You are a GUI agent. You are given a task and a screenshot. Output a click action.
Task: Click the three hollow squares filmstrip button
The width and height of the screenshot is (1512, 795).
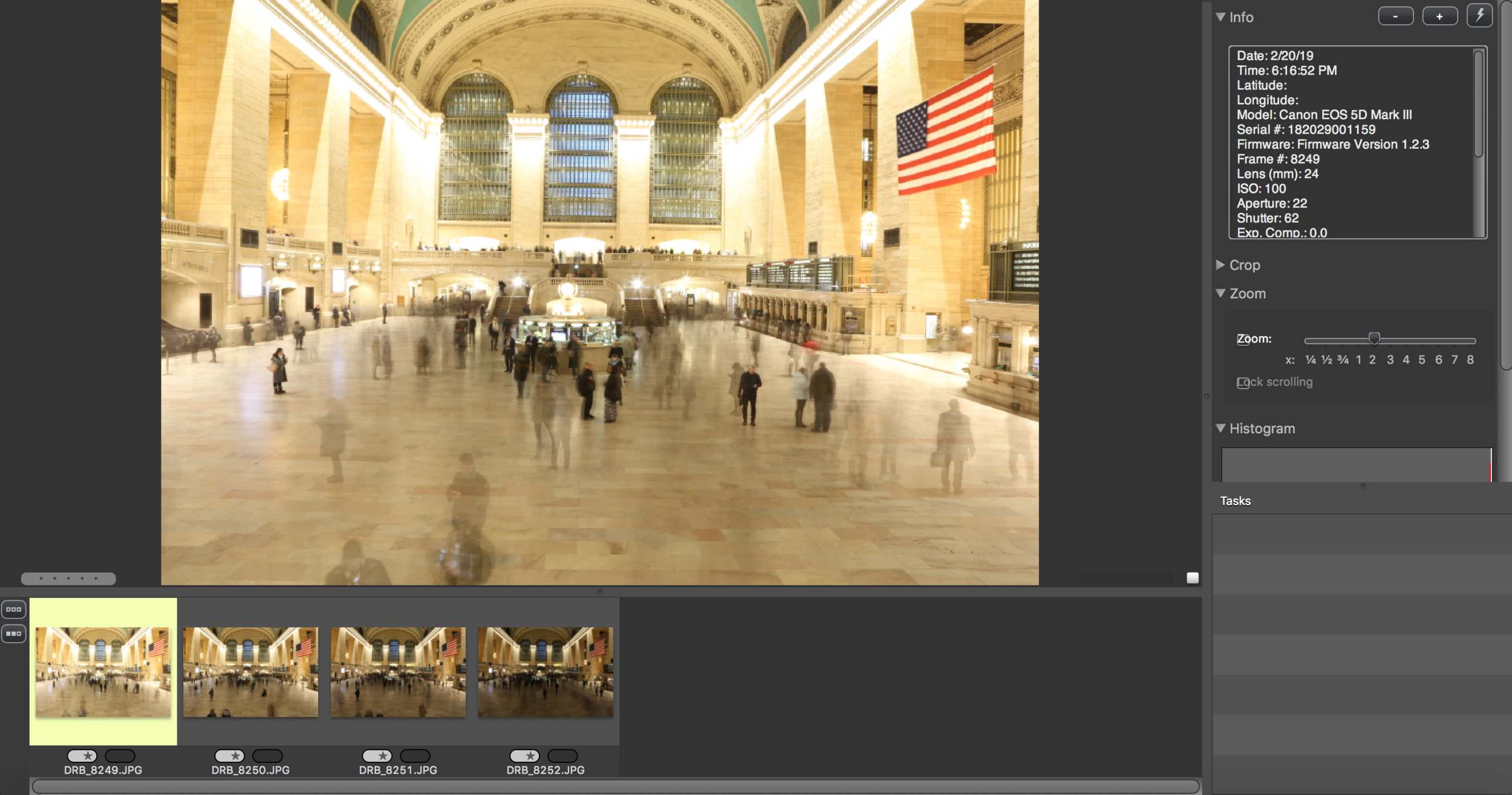13,609
